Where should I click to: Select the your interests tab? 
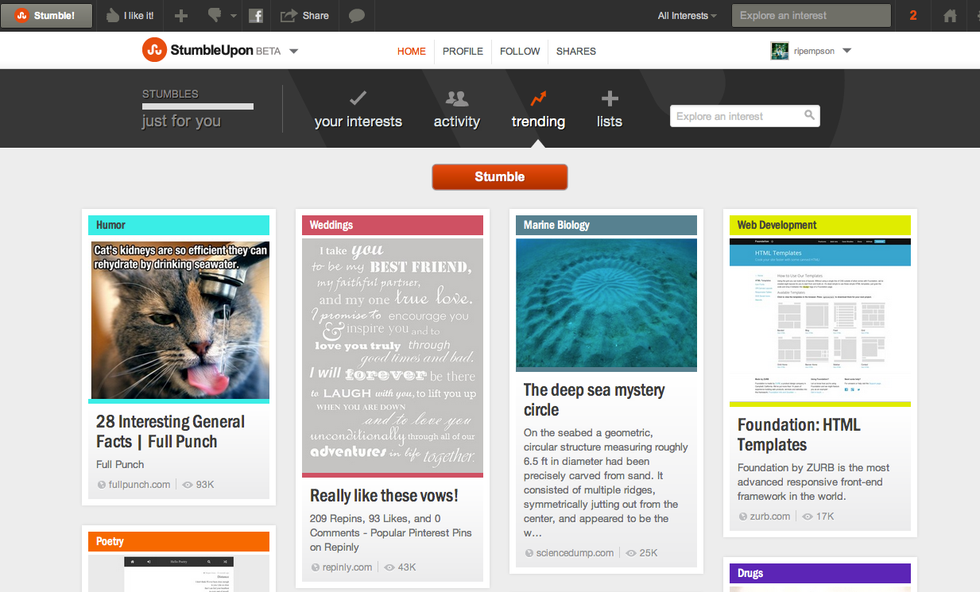pos(358,109)
